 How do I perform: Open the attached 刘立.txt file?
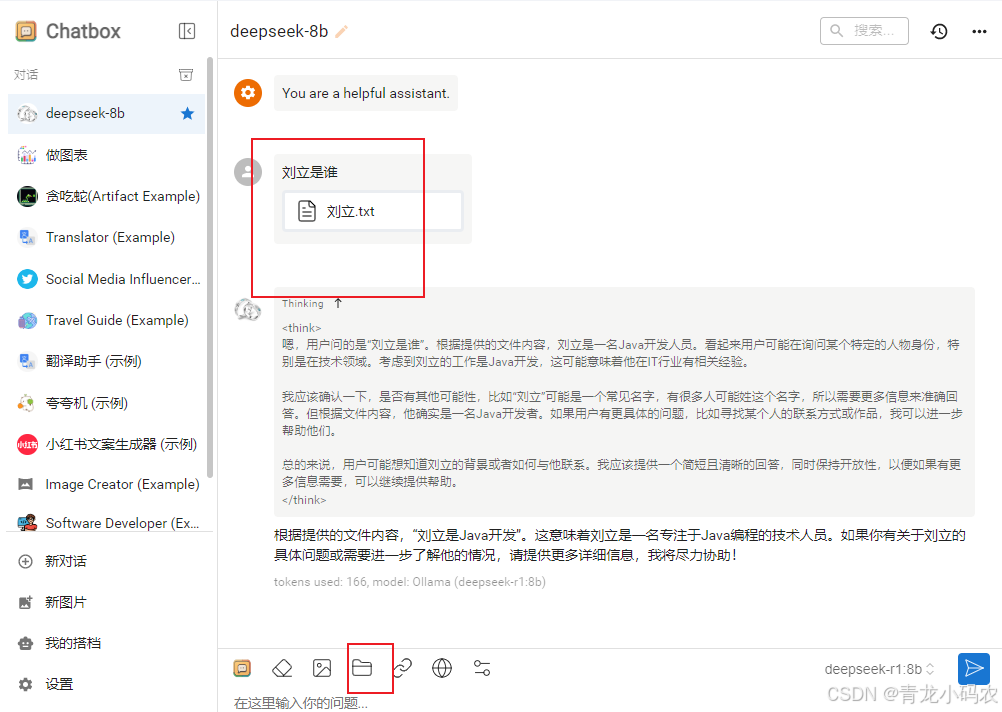tap(373, 211)
